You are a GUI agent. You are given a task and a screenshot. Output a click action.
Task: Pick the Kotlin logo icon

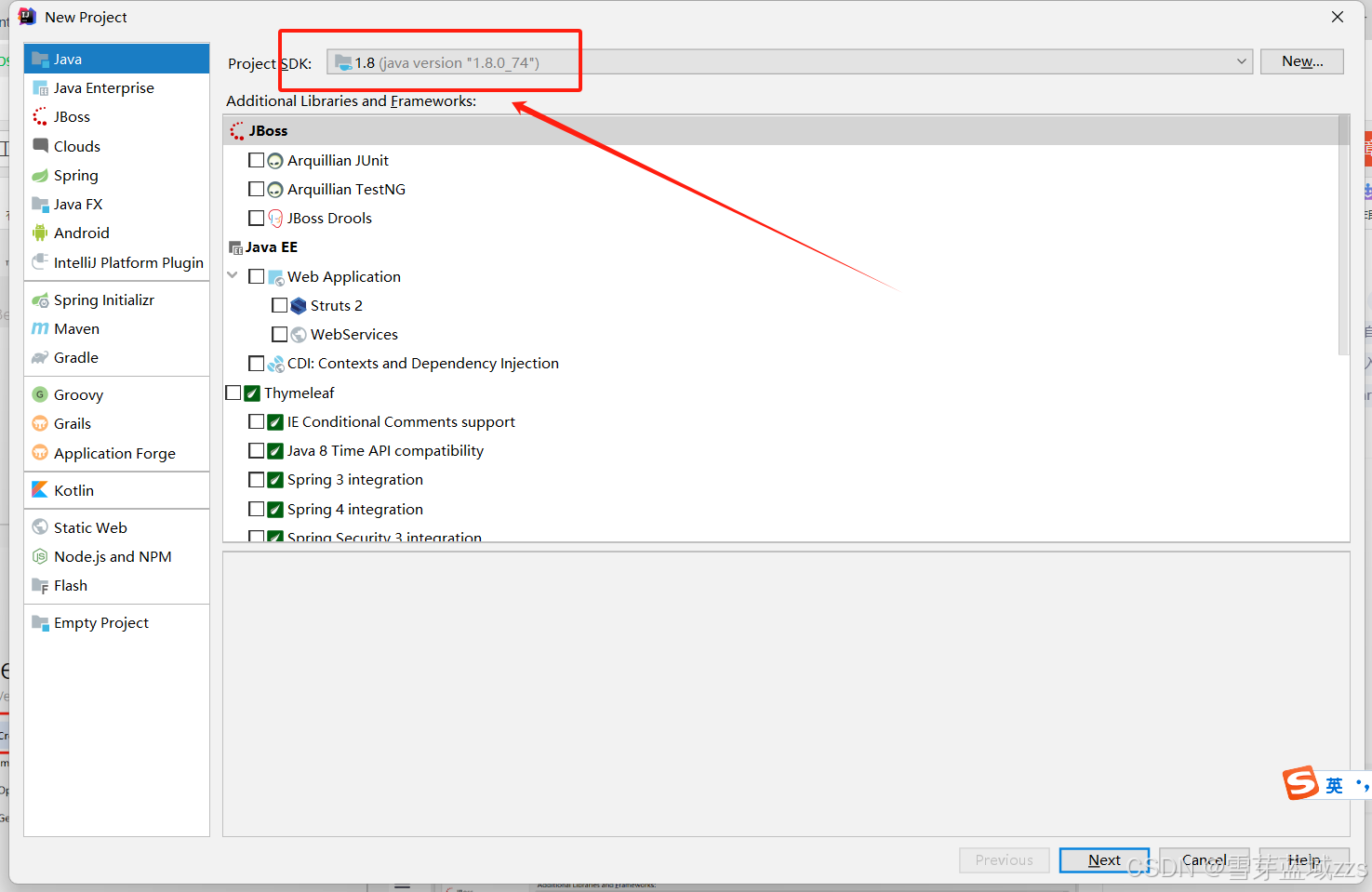40,490
